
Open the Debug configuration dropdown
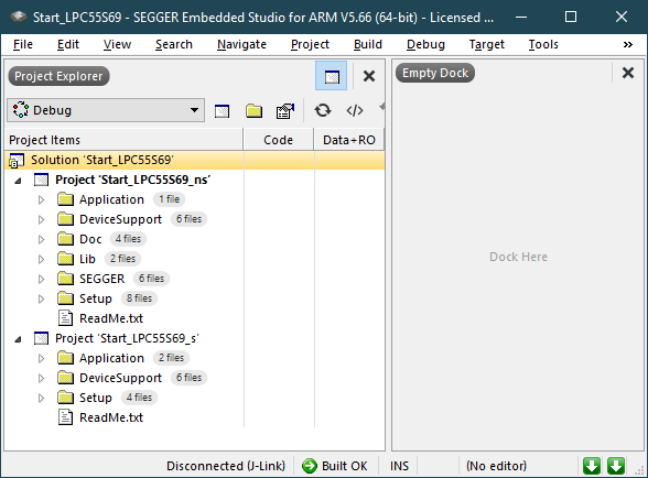point(106,110)
